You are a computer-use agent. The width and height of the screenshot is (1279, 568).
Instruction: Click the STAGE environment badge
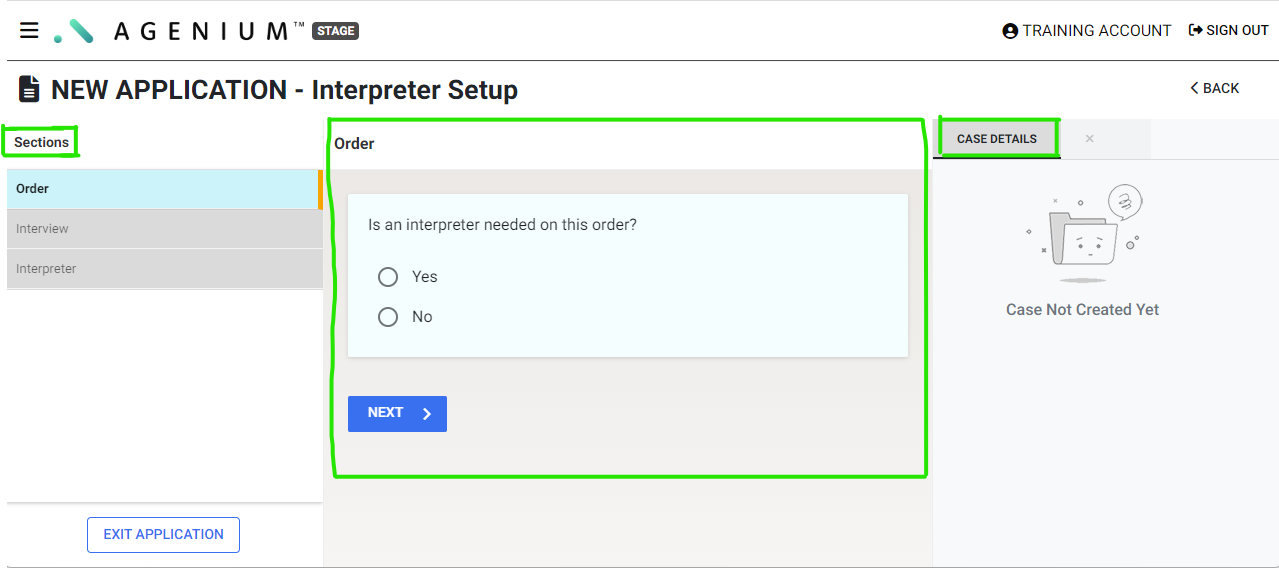[336, 31]
